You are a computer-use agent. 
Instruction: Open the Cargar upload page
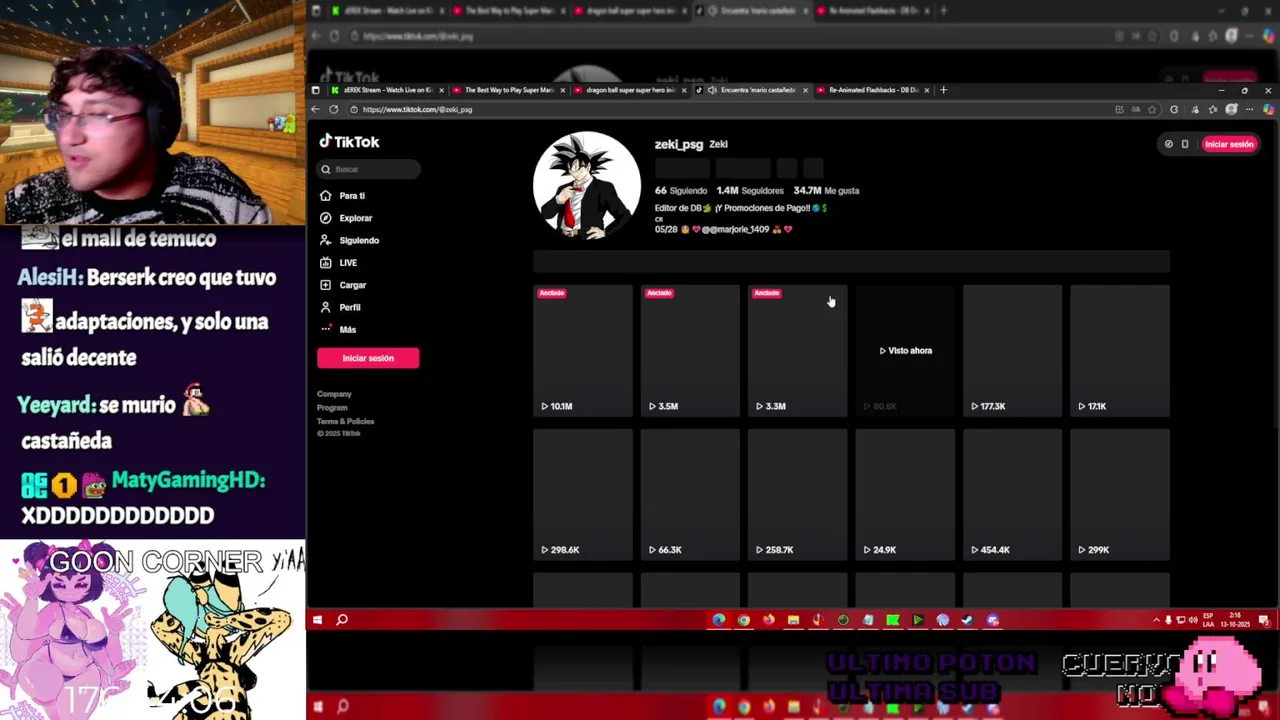352,285
